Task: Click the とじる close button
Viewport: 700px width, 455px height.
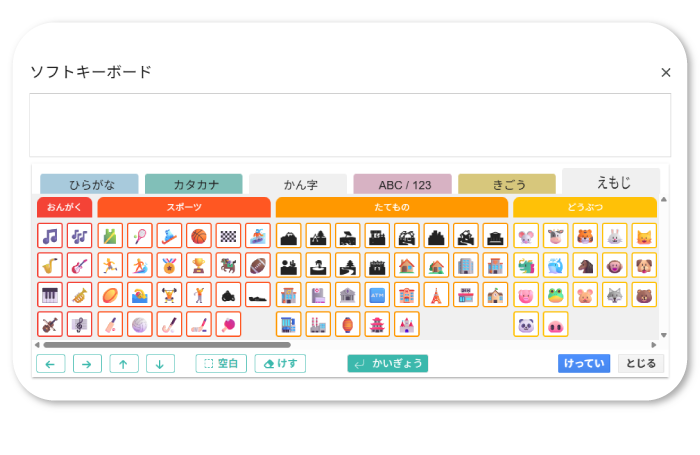Action: point(640,364)
